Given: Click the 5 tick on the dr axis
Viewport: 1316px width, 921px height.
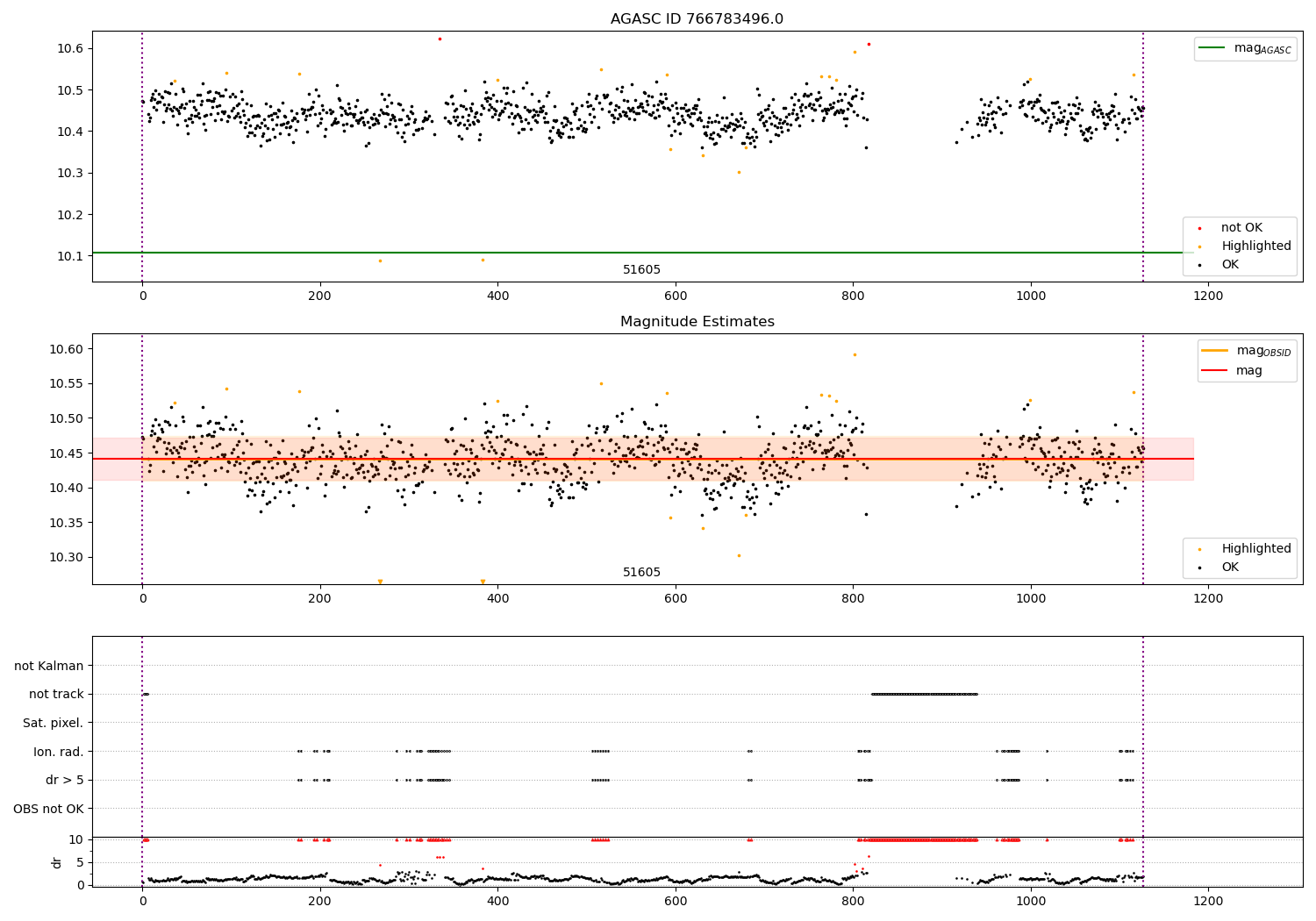Looking at the screenshot, I should pos(81,863).
